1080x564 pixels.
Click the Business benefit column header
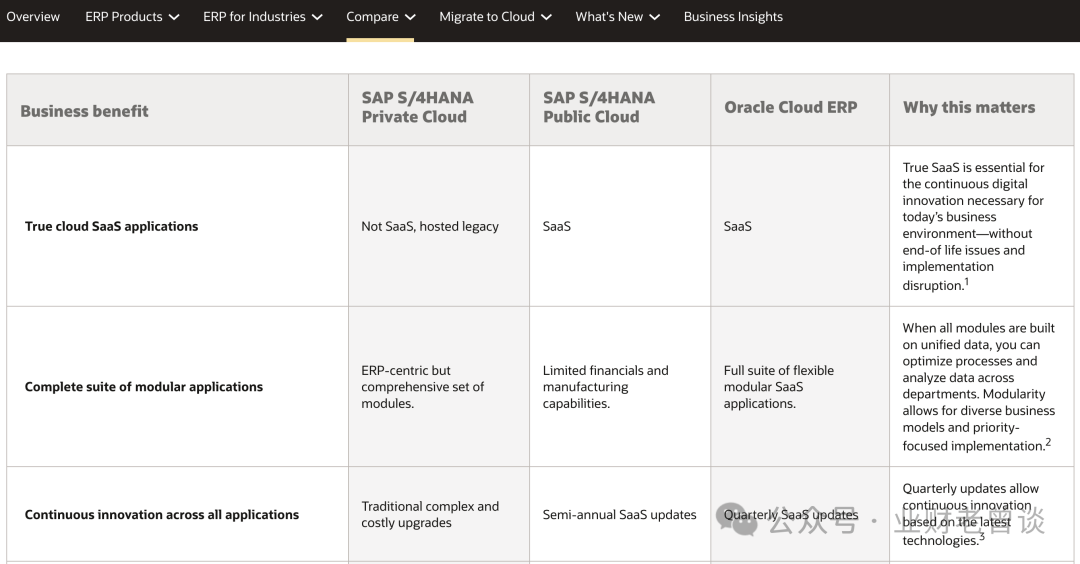[84, 111]
